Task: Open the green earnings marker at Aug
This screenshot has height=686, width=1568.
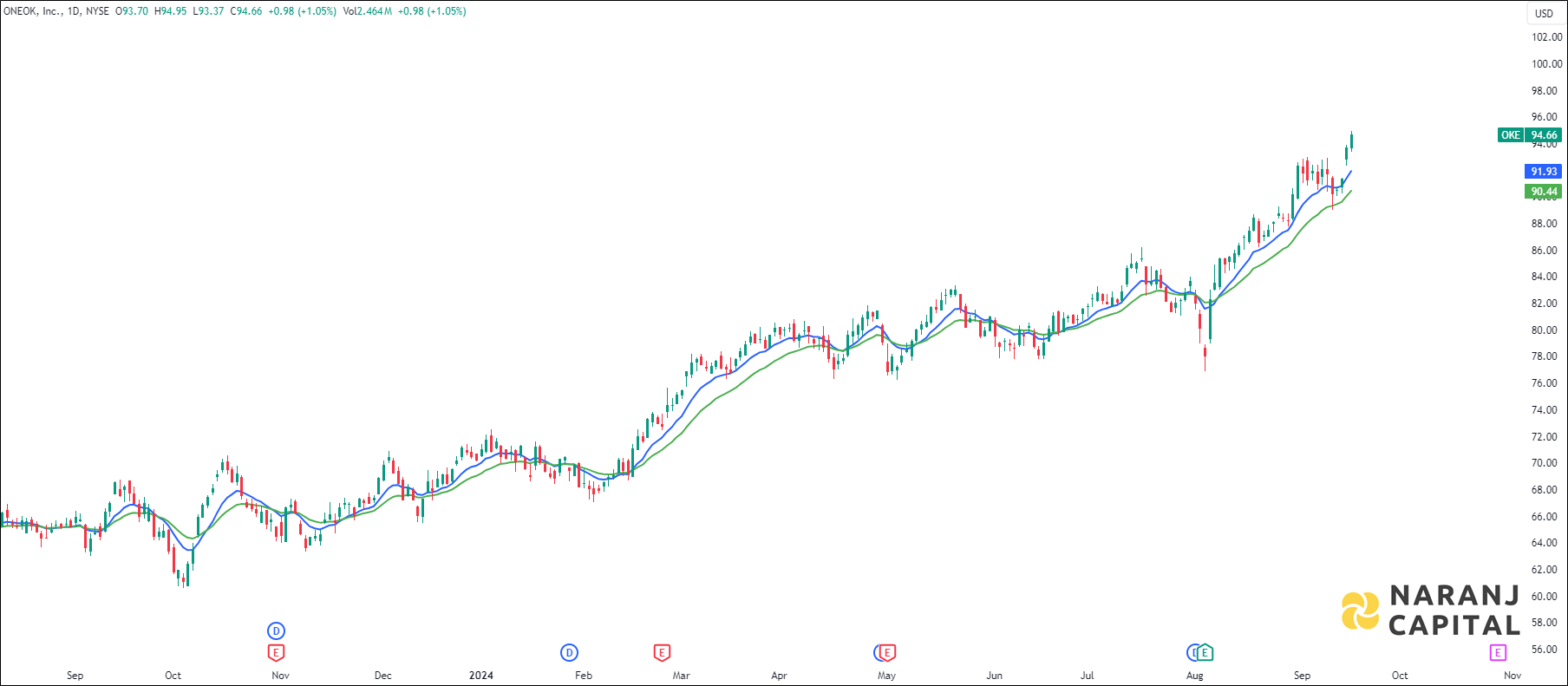Action: pos(1205,652)
